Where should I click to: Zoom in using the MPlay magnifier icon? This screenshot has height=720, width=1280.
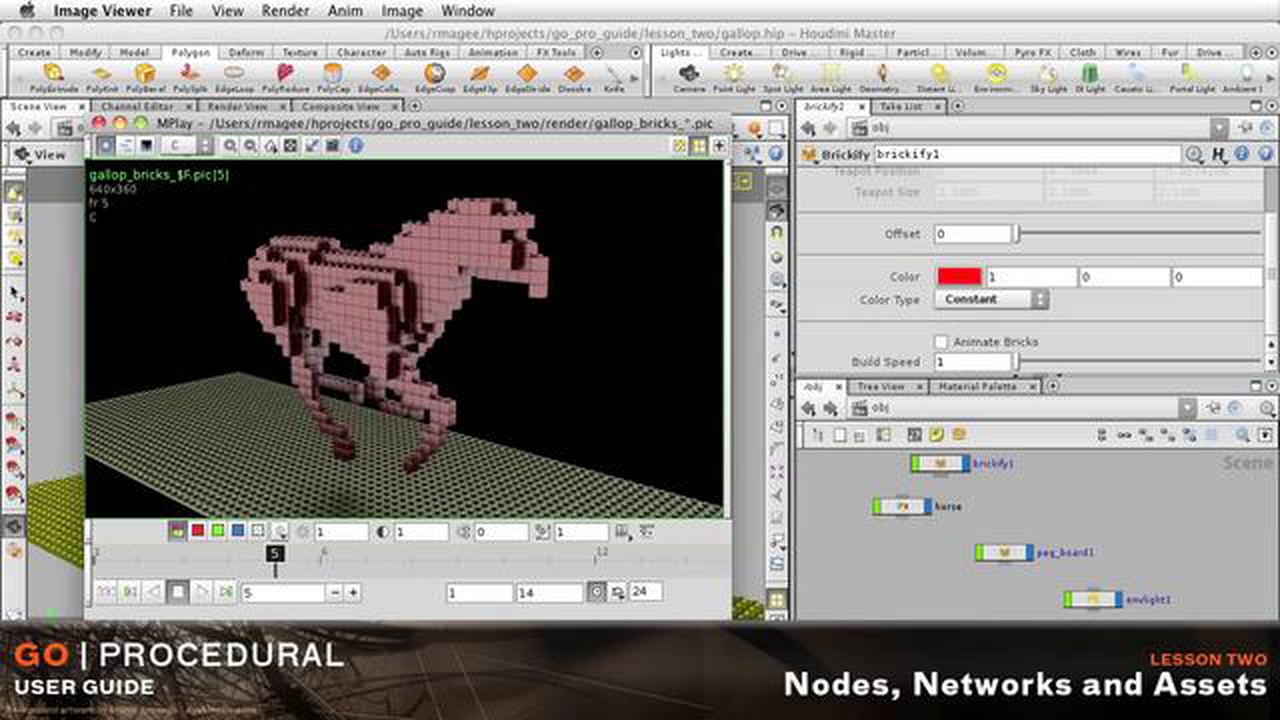[x=231, y=145]
